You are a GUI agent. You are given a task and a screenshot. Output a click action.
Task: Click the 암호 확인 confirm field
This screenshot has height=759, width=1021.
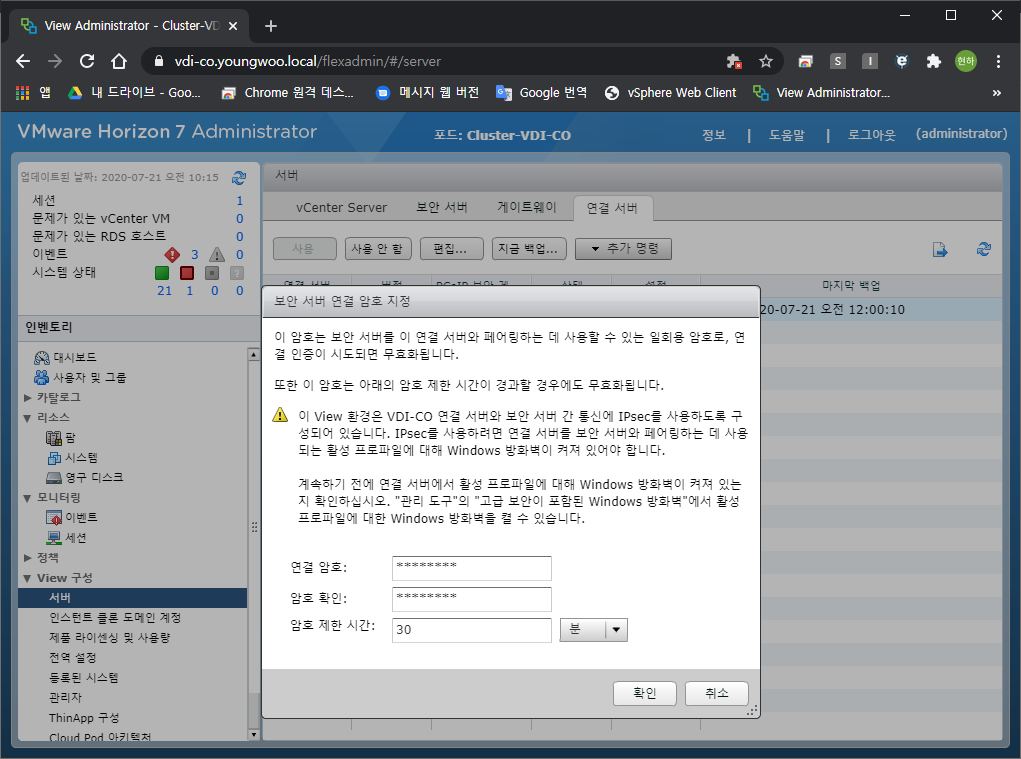471,599
